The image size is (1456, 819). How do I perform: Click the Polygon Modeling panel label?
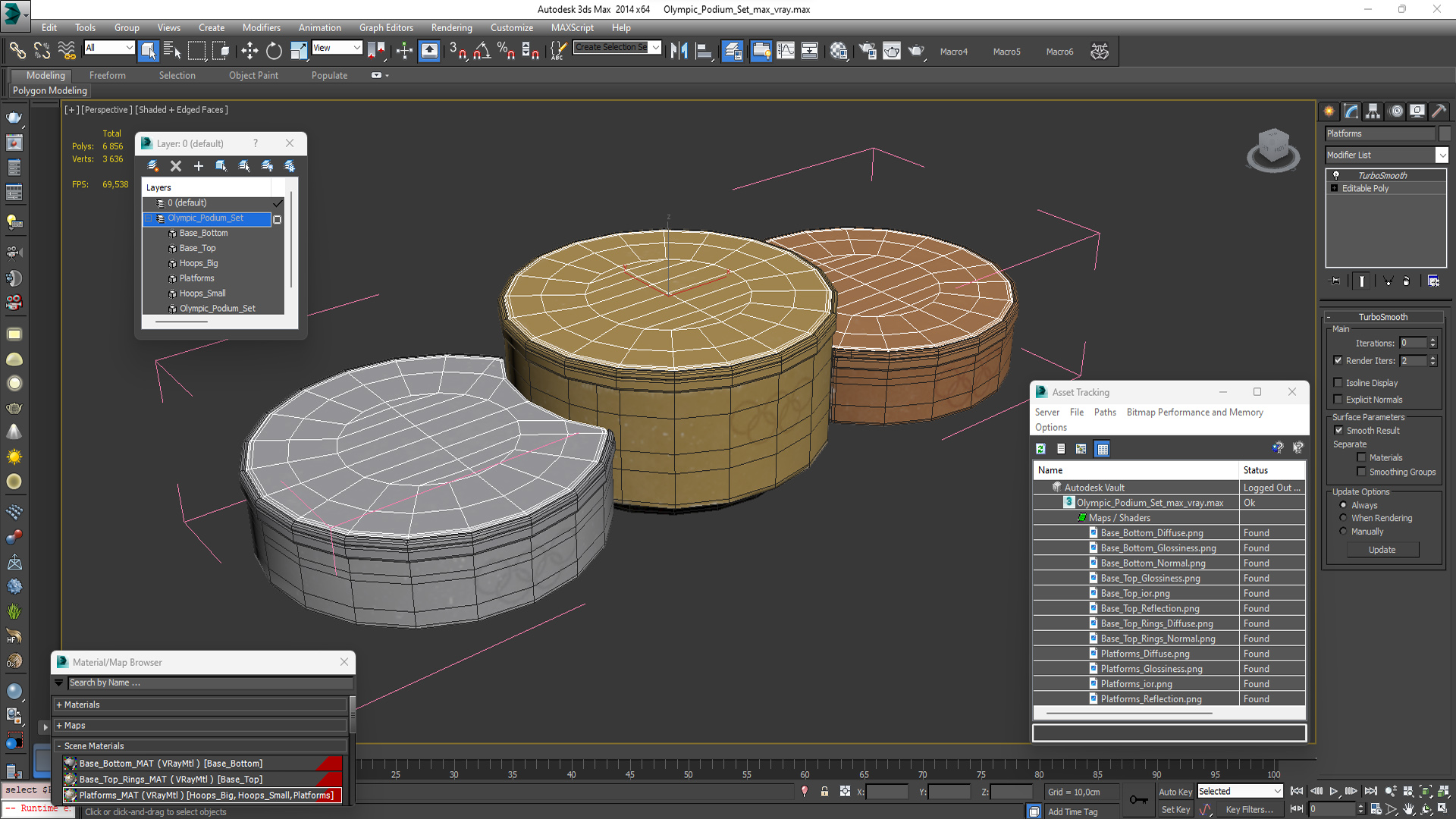[x=50, y=90]
